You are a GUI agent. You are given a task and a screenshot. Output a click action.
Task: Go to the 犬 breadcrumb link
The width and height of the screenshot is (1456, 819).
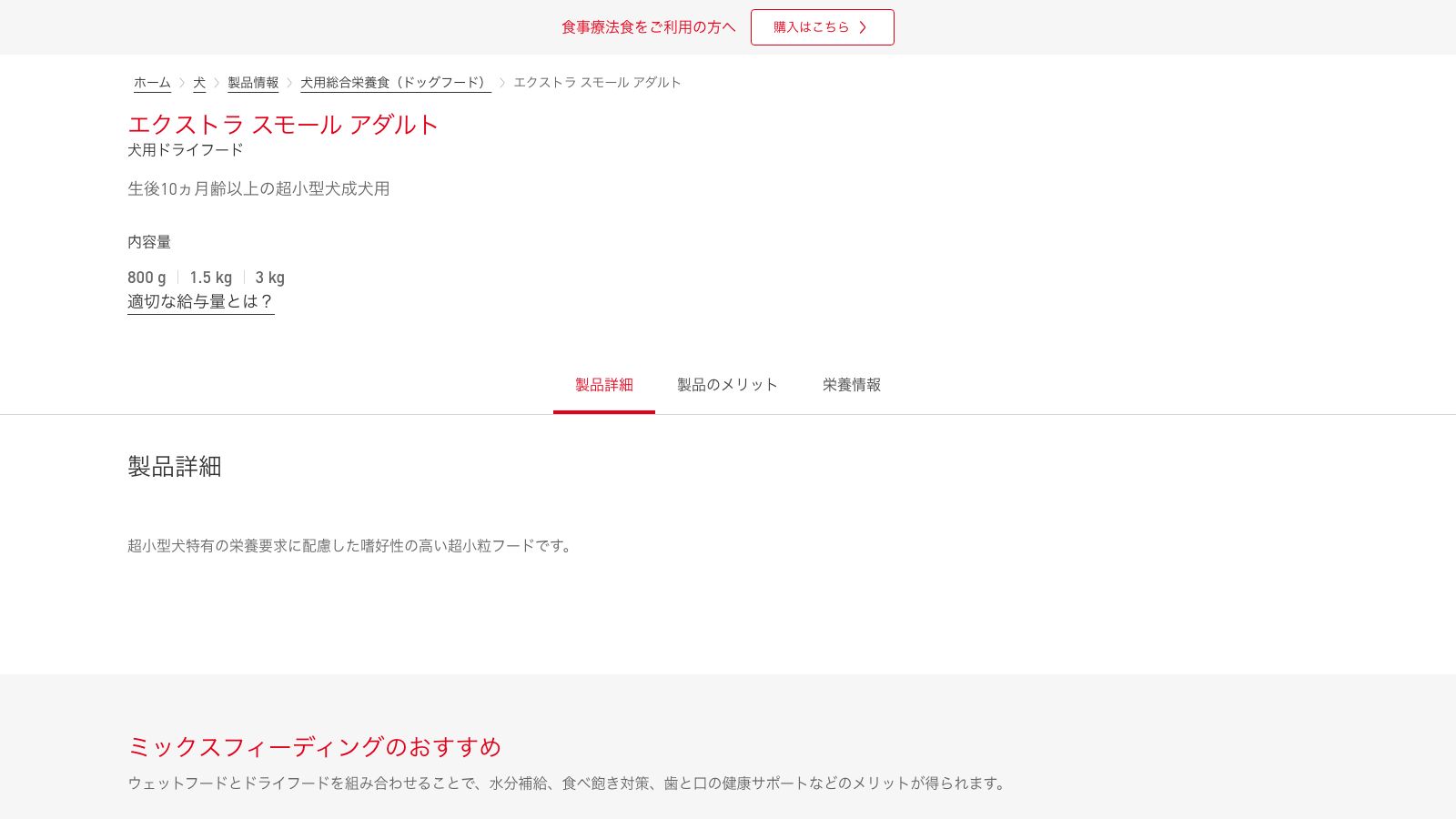[x=199, y=83]
